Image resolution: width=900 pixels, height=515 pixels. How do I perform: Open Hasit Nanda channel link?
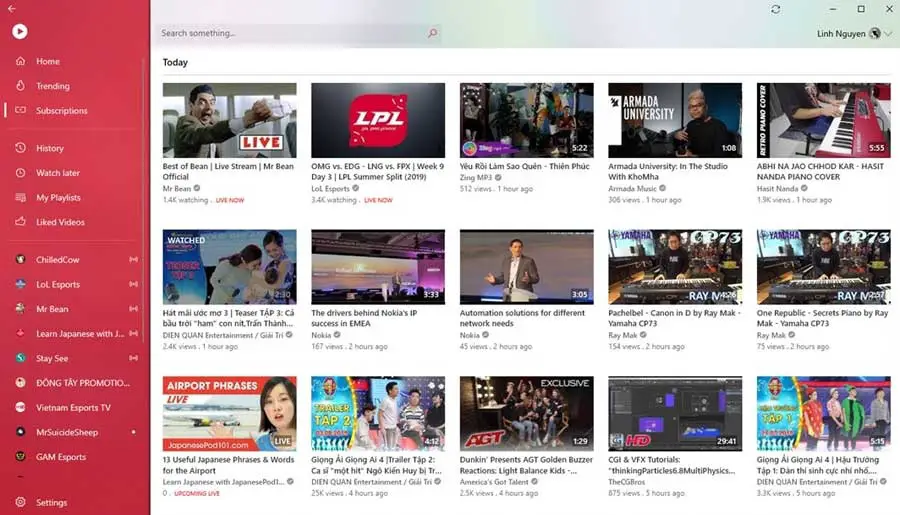(x=777, y=188)
